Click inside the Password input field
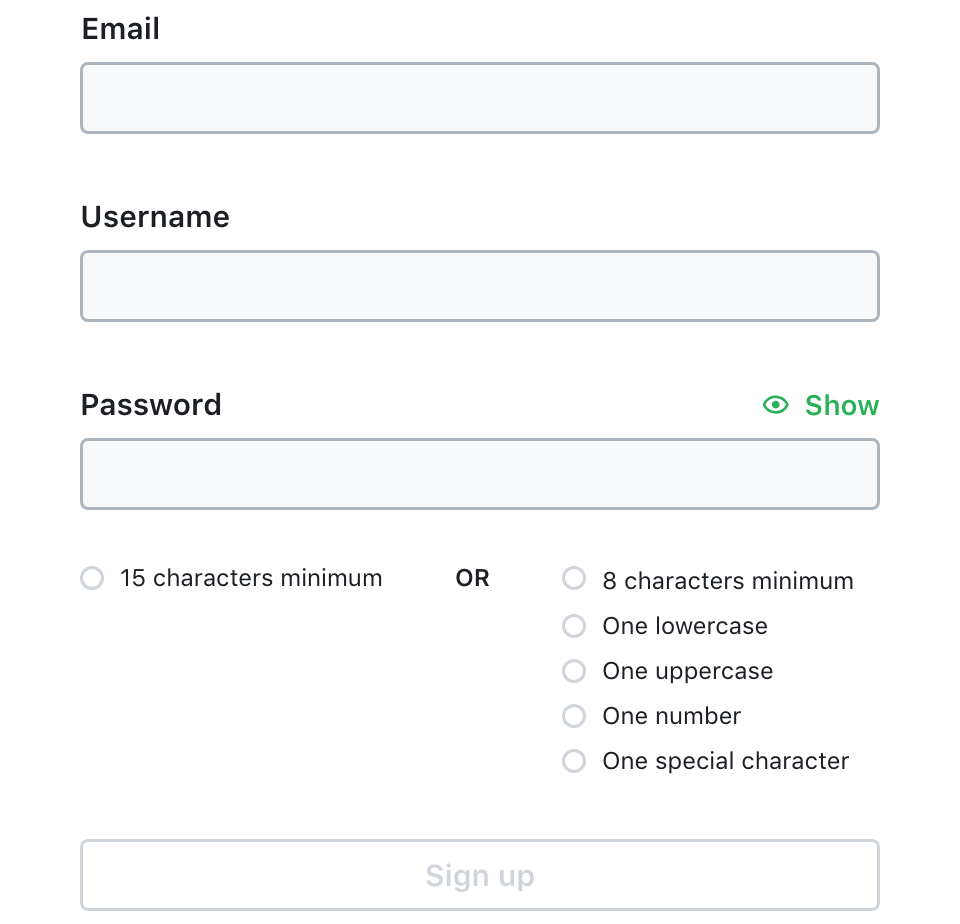Screen dimensions: 960x924 pyautogui.click(x=480, y=473)
